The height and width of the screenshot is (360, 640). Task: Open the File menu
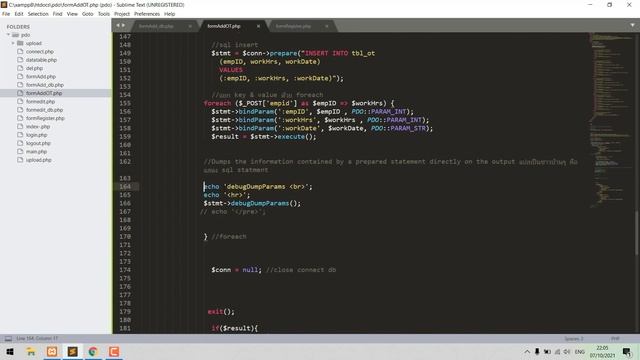(6, 14)
